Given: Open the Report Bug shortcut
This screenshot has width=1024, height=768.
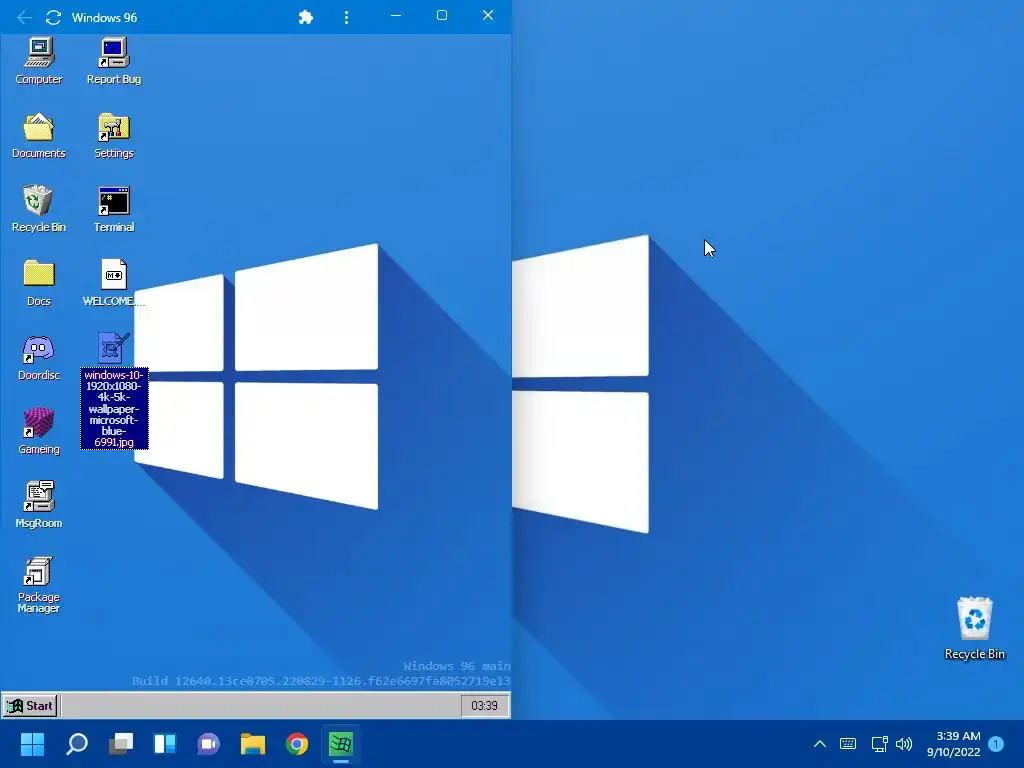Looking at the screenshot, I should pos(114,61).
